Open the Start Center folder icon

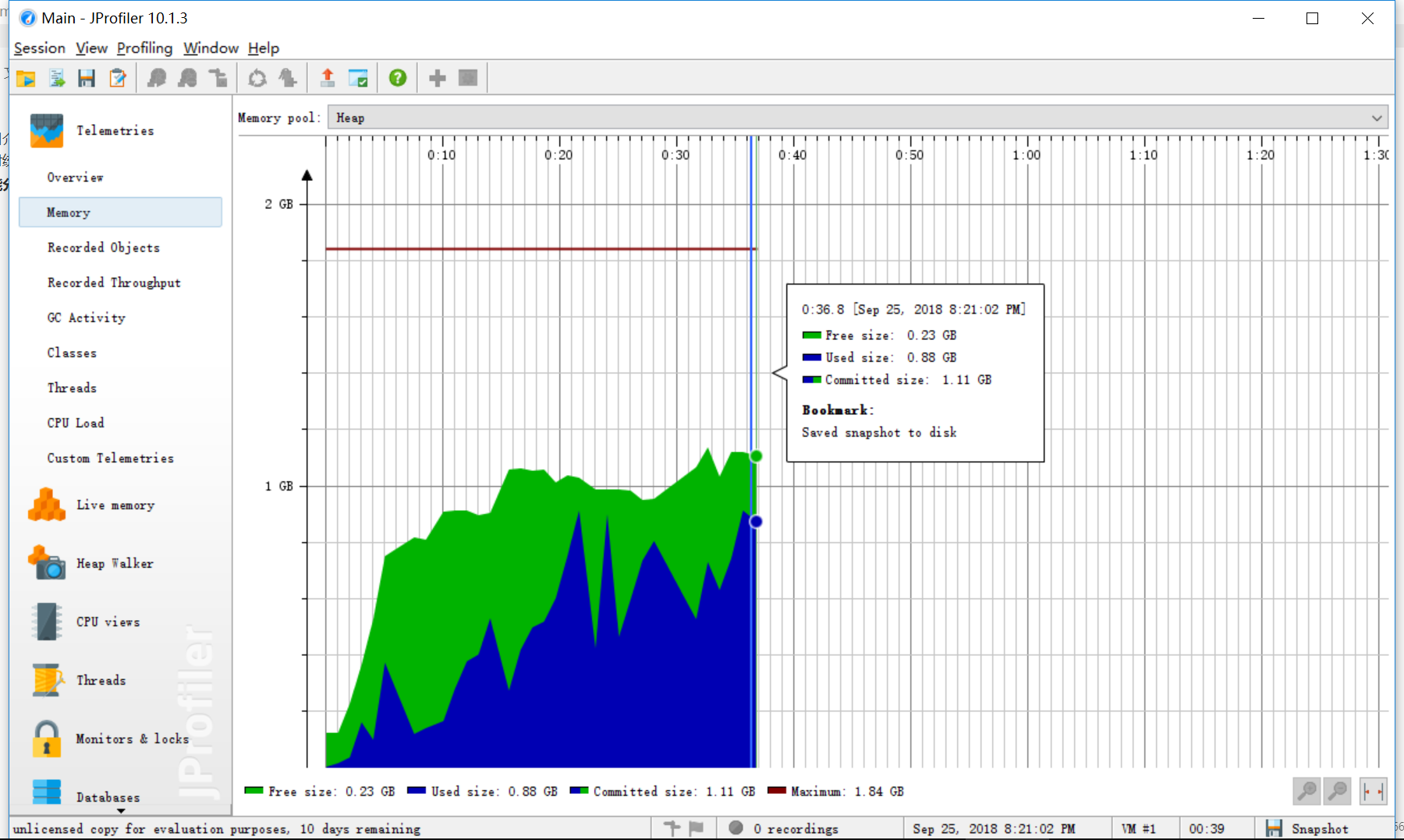point(26,78)
